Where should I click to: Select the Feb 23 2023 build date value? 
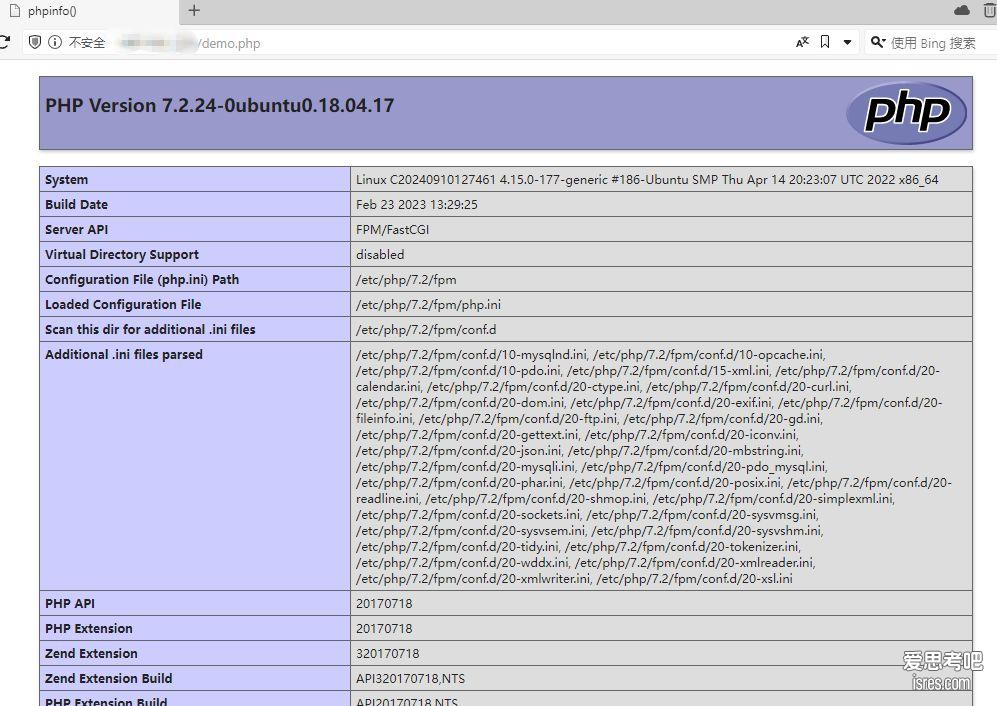pos(416,205)
